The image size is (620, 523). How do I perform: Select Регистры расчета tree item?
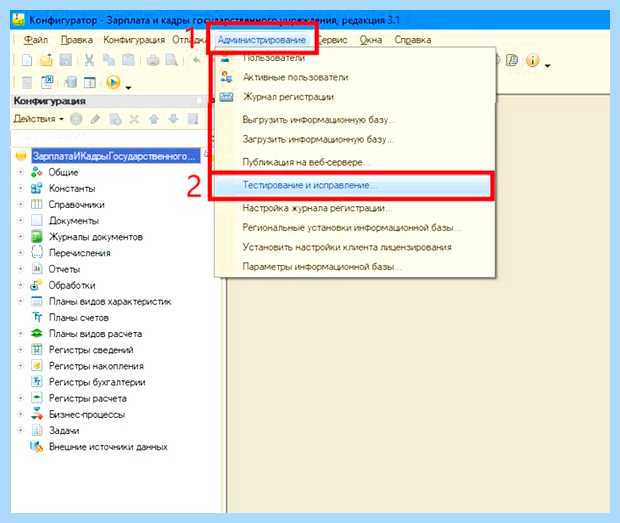[x=88, y=398]
